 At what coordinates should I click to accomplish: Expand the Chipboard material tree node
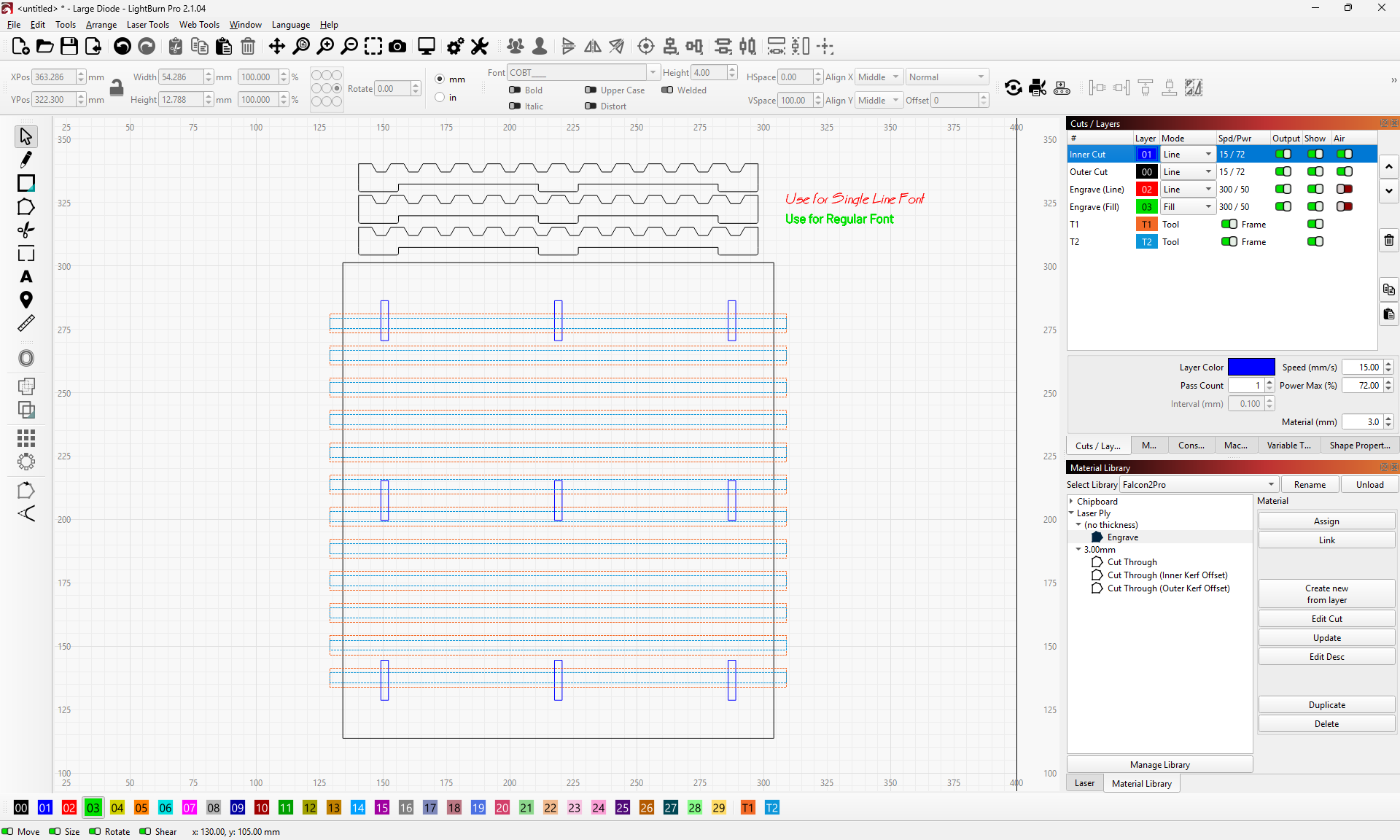pos(1071,501)
